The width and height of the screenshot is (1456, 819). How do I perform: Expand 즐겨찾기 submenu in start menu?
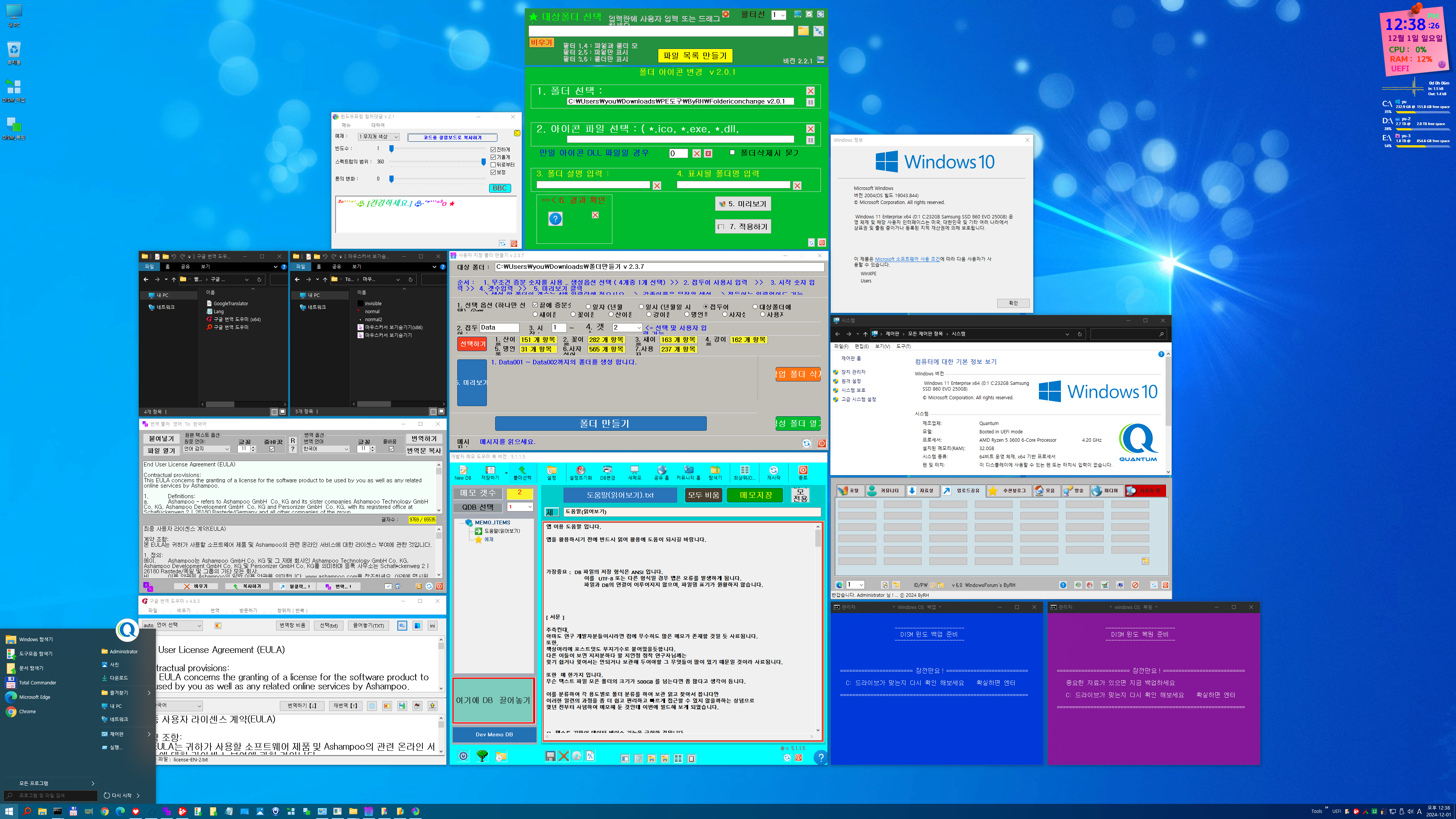126,692
